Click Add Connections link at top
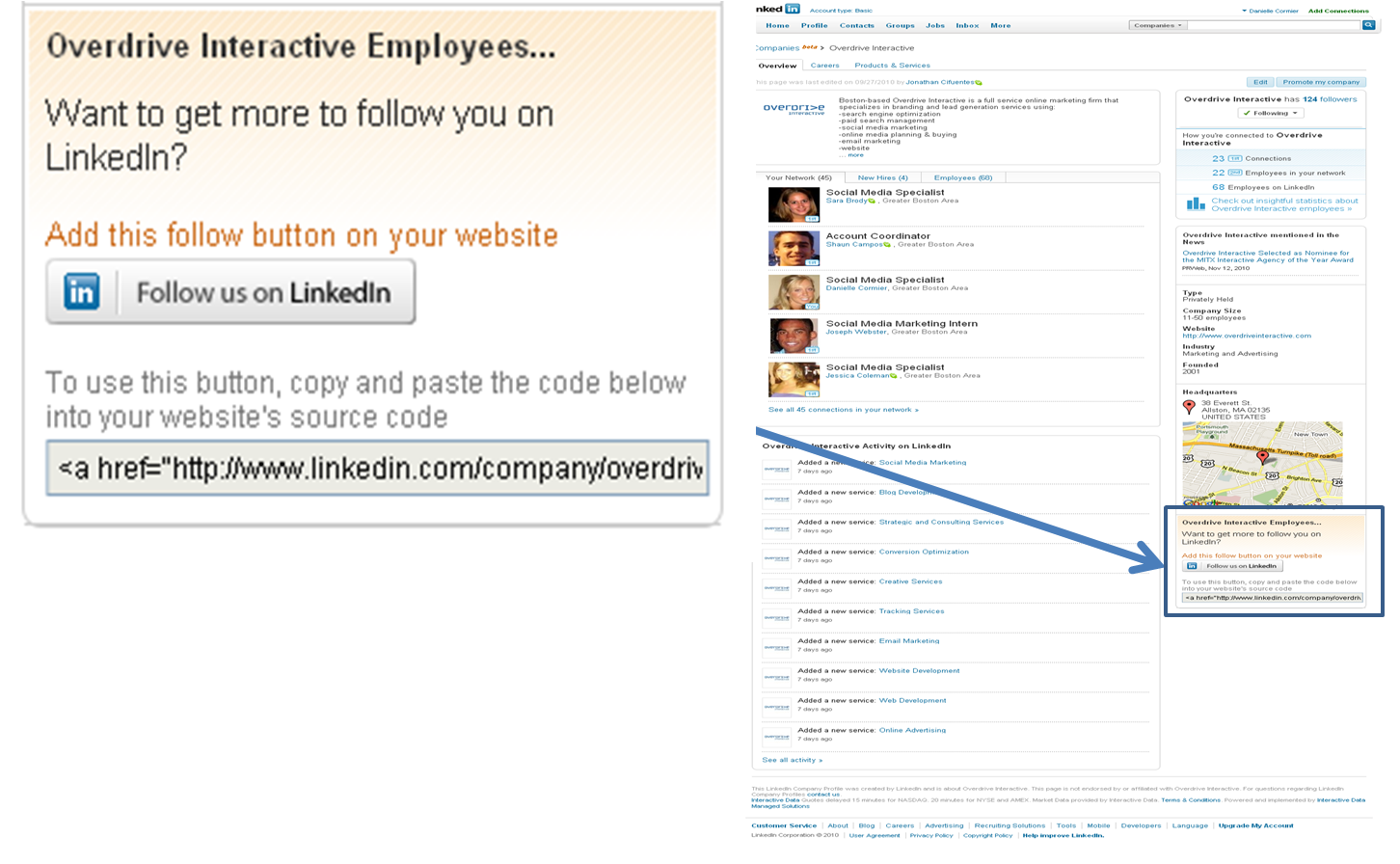 pos(1338,11)
